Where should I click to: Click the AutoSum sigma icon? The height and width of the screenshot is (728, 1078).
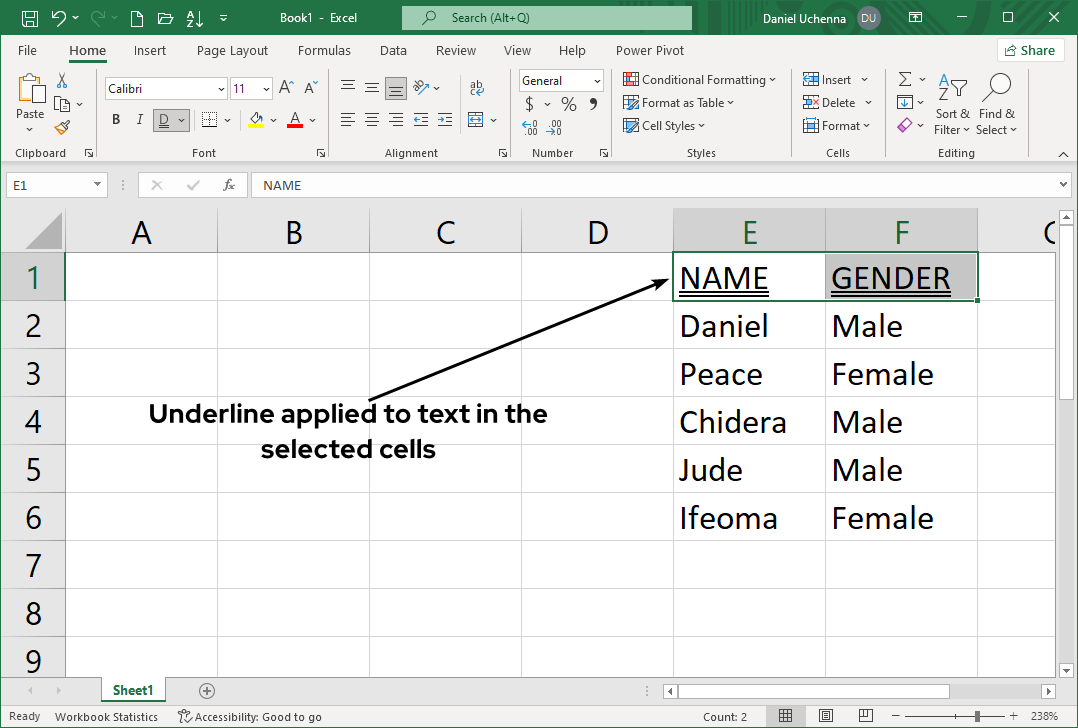tap(904, 80)
